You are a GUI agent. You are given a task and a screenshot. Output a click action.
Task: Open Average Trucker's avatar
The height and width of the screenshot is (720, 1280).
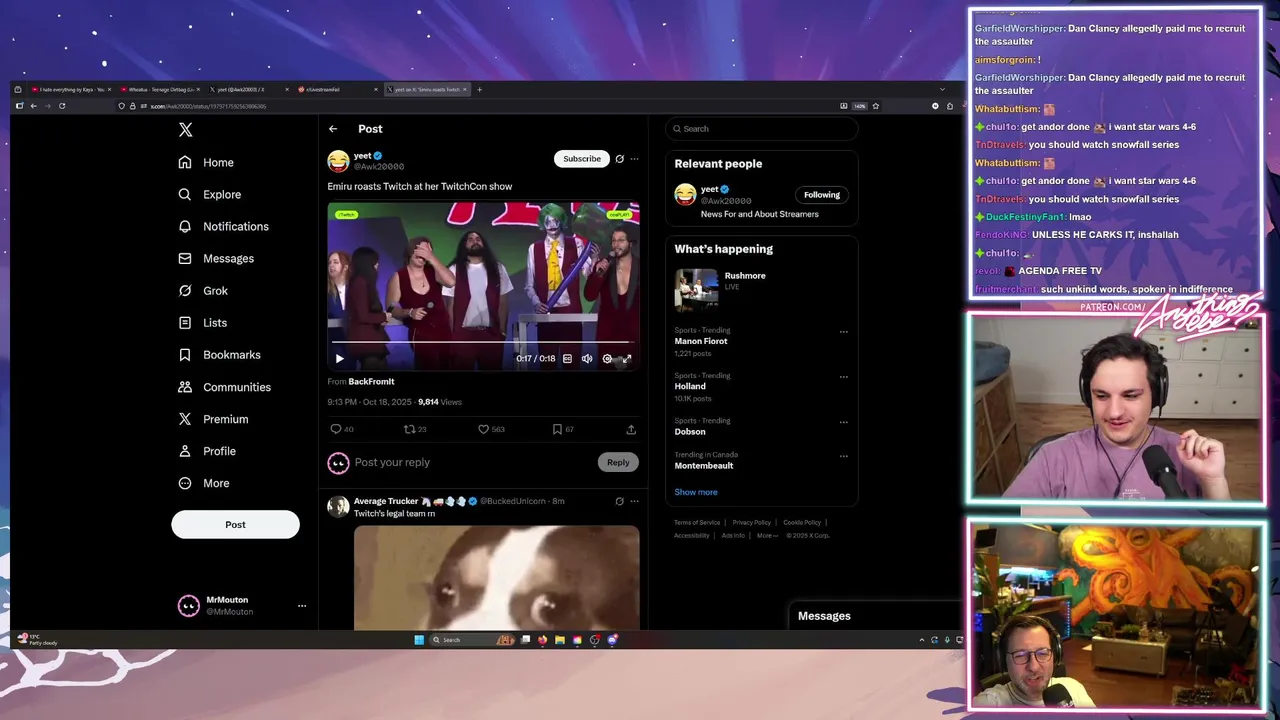(x=338, y=506)
